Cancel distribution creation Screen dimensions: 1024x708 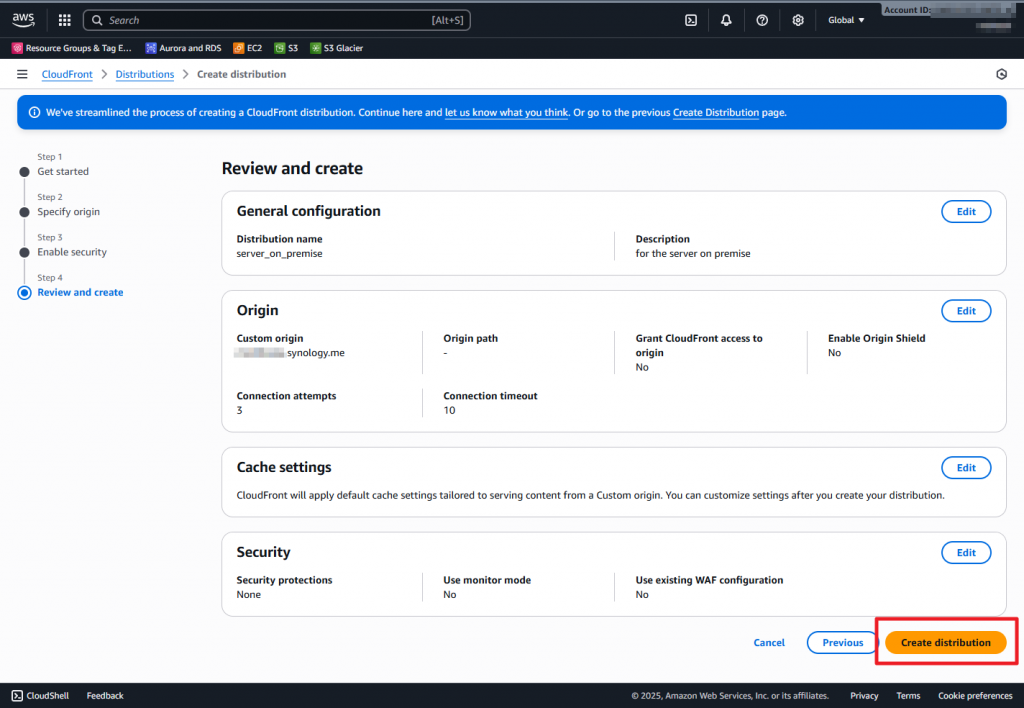[769, 643]
